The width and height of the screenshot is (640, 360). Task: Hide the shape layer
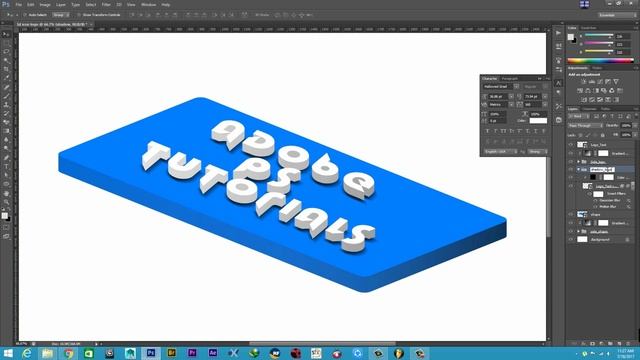tap(571, 214)
